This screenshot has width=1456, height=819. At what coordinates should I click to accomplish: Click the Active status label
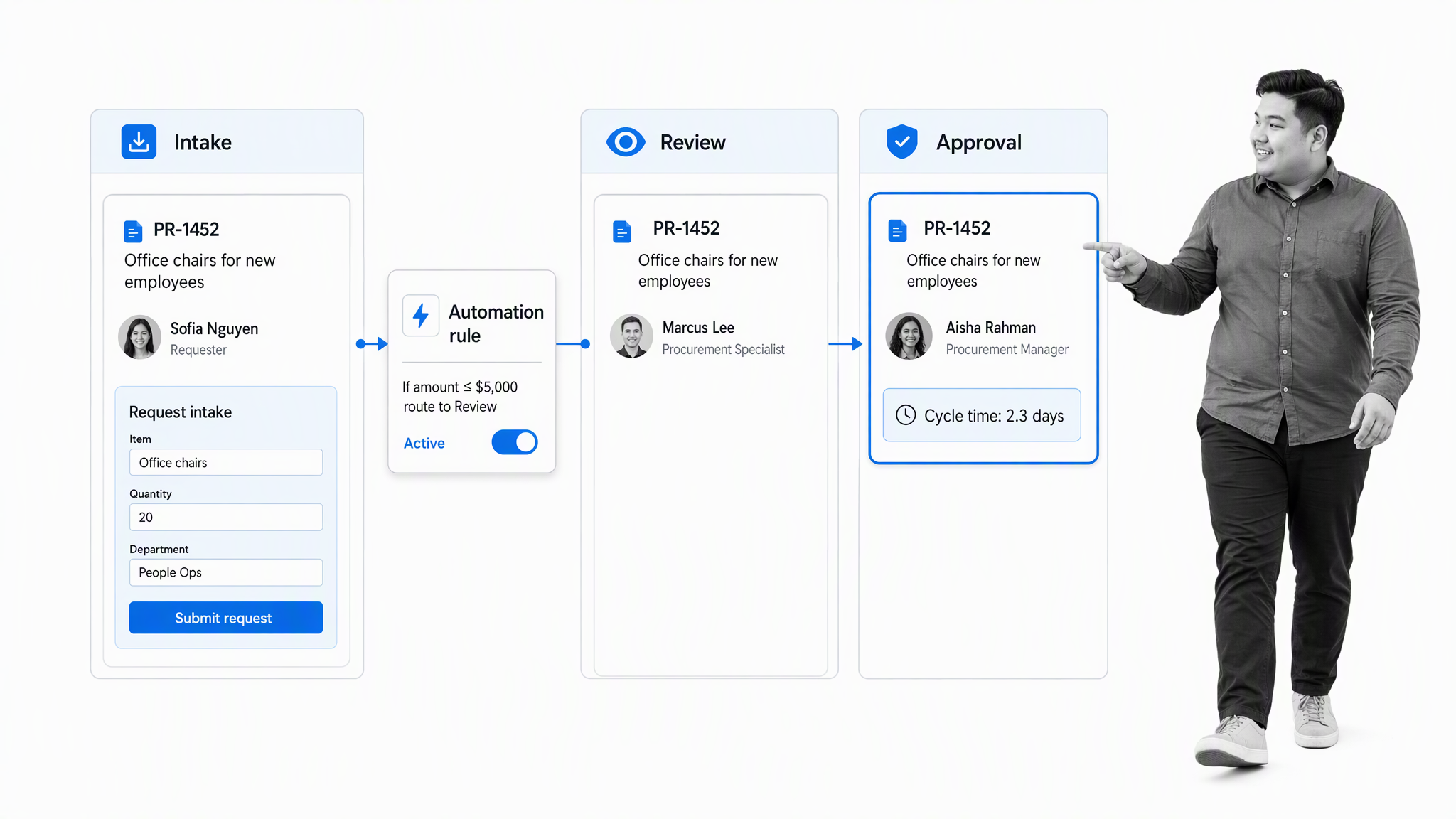click(424, 443)
